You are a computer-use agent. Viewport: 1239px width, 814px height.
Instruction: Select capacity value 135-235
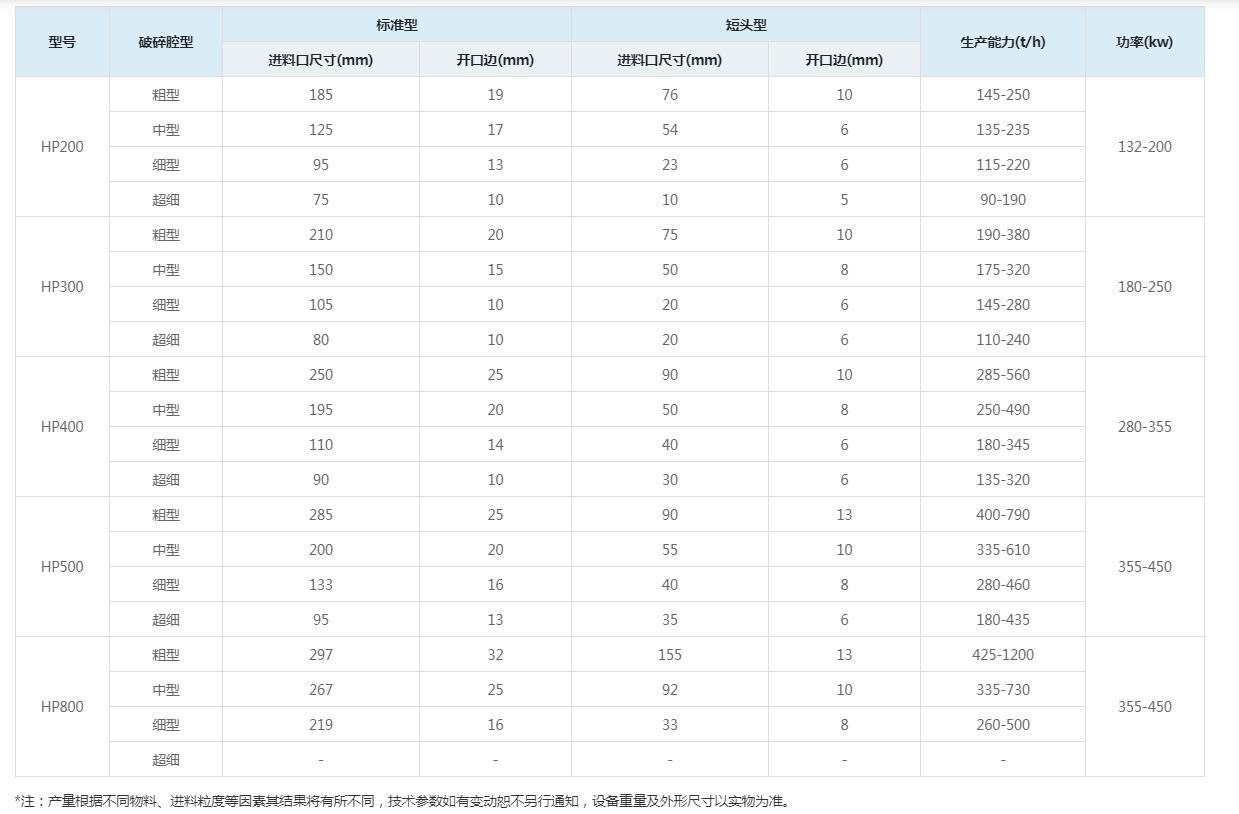click(1003, 130)
